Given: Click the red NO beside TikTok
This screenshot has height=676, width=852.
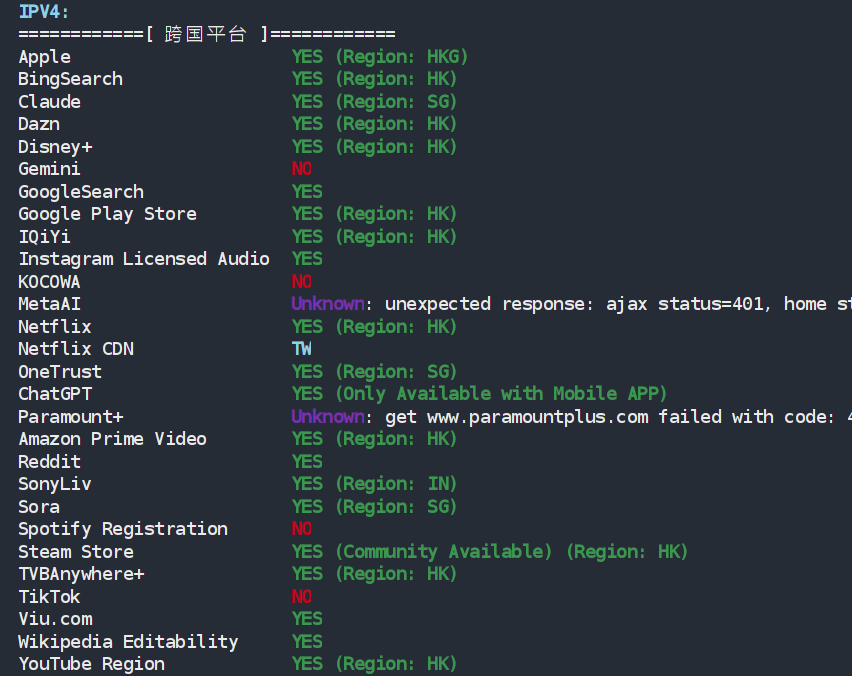Looking at the screenshot, I should click(301, 597).
